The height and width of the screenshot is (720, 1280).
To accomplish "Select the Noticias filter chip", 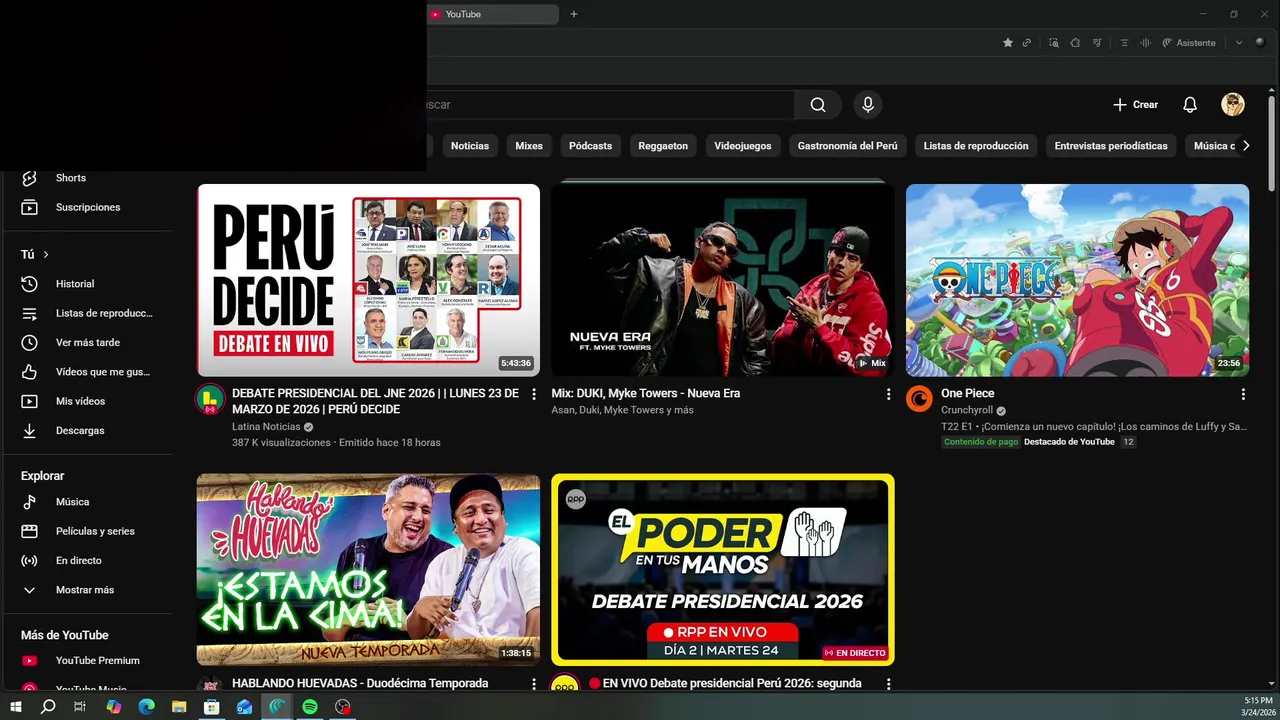I will (470, 146).
